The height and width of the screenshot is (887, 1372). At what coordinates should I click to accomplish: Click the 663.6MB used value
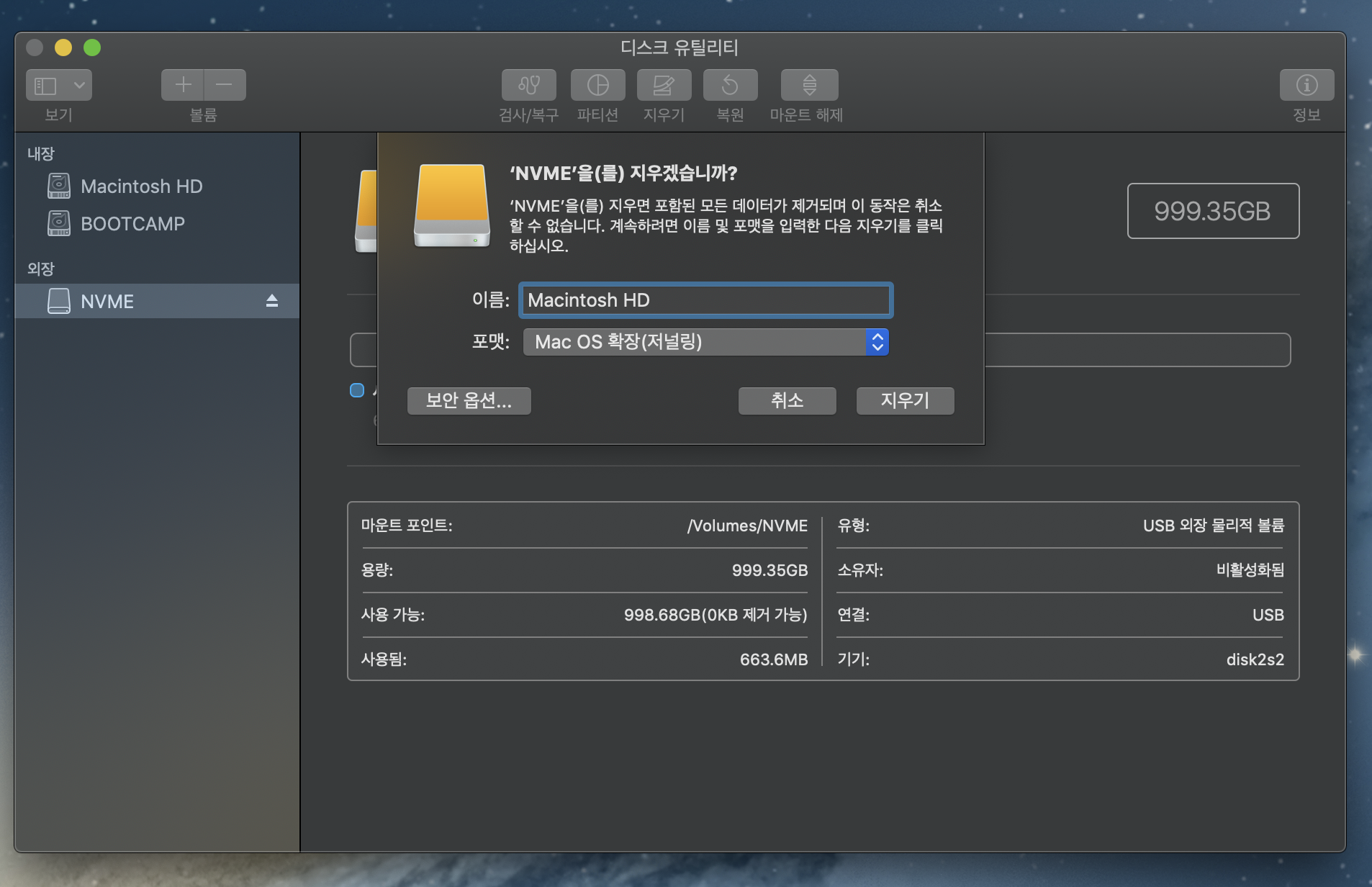pos(774,659)
